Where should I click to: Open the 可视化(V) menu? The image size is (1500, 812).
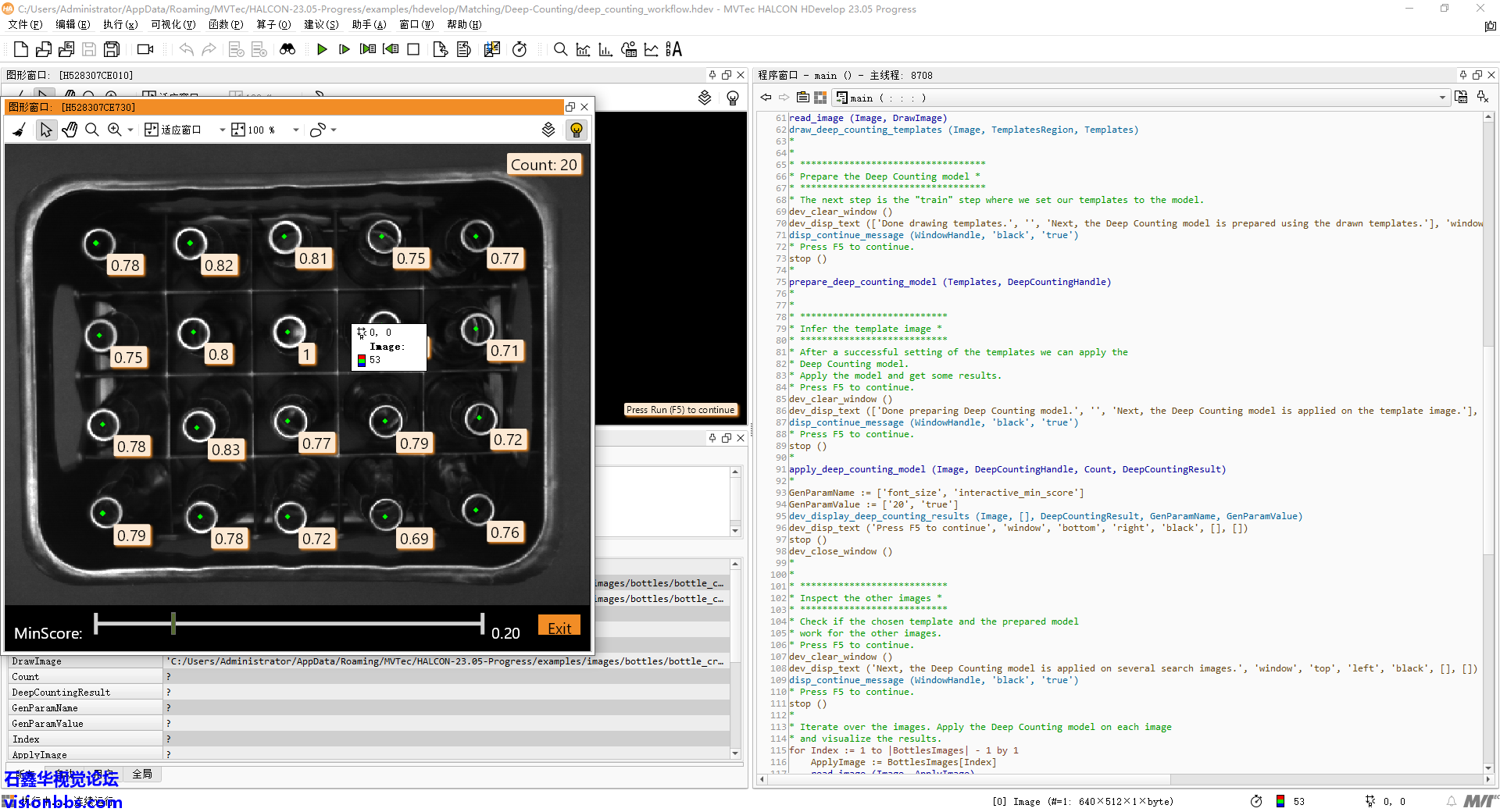click(x=173, y=24)
